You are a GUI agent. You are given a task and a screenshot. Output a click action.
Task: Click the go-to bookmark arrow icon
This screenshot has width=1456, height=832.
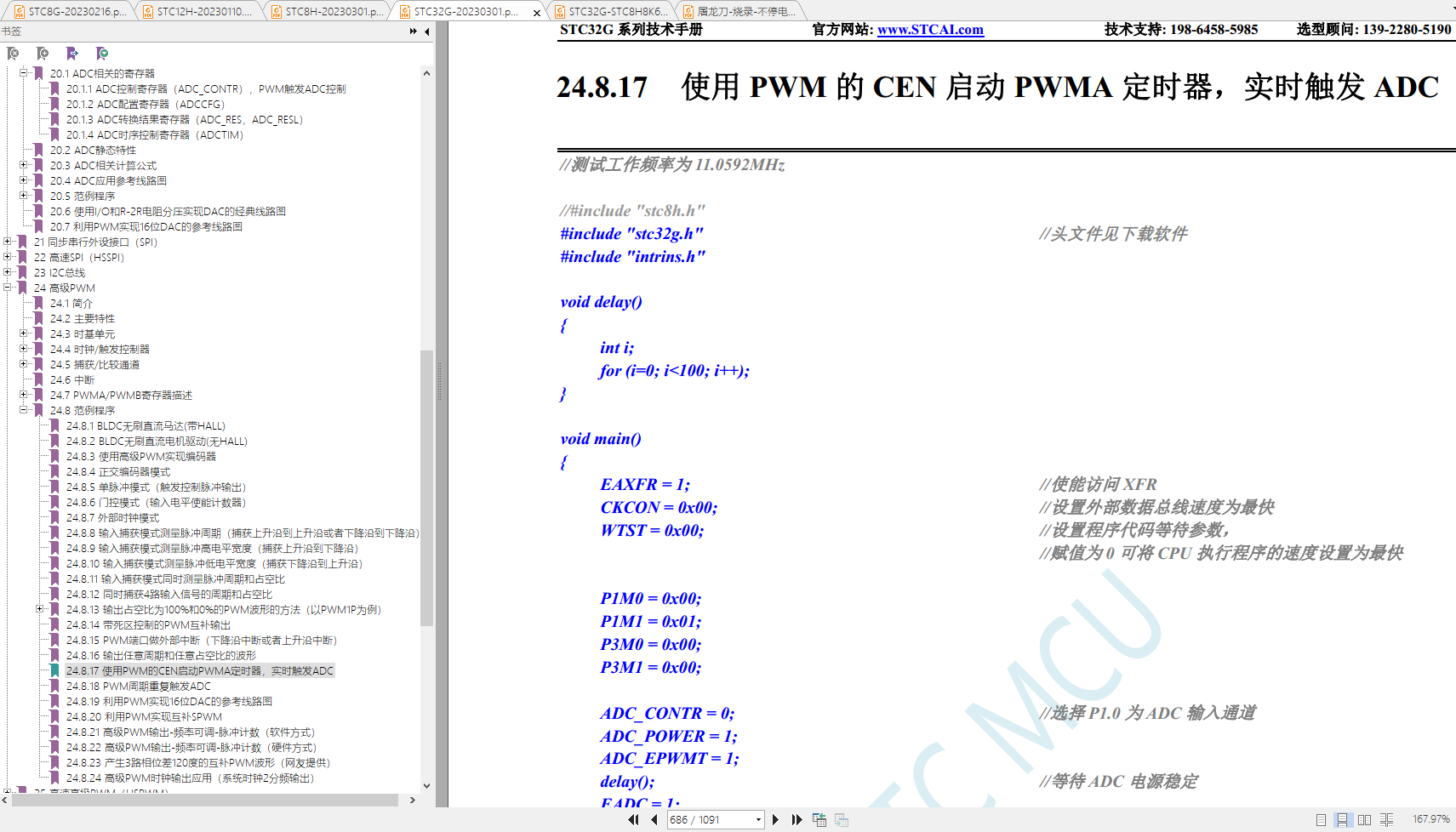[x=72, y=54]
